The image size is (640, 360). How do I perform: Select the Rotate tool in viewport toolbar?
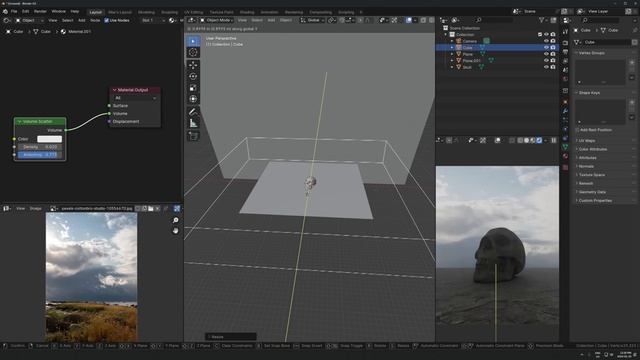click(x=193, y=76)
